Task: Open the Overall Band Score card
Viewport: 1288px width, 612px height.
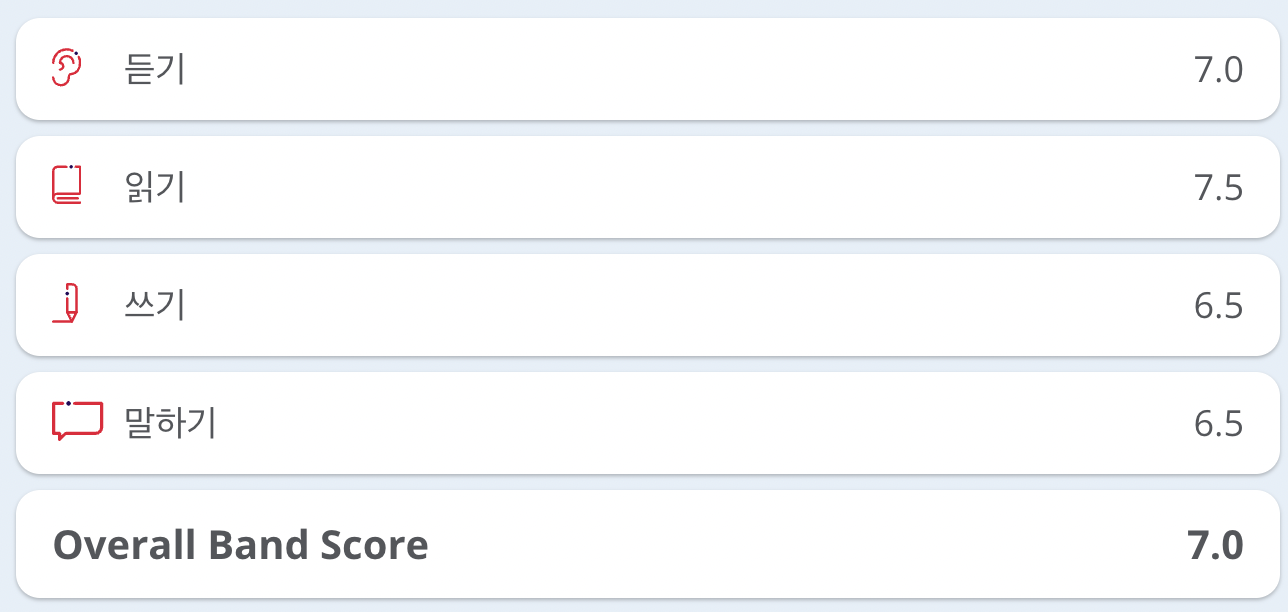Action: click(x=648, y=544)
